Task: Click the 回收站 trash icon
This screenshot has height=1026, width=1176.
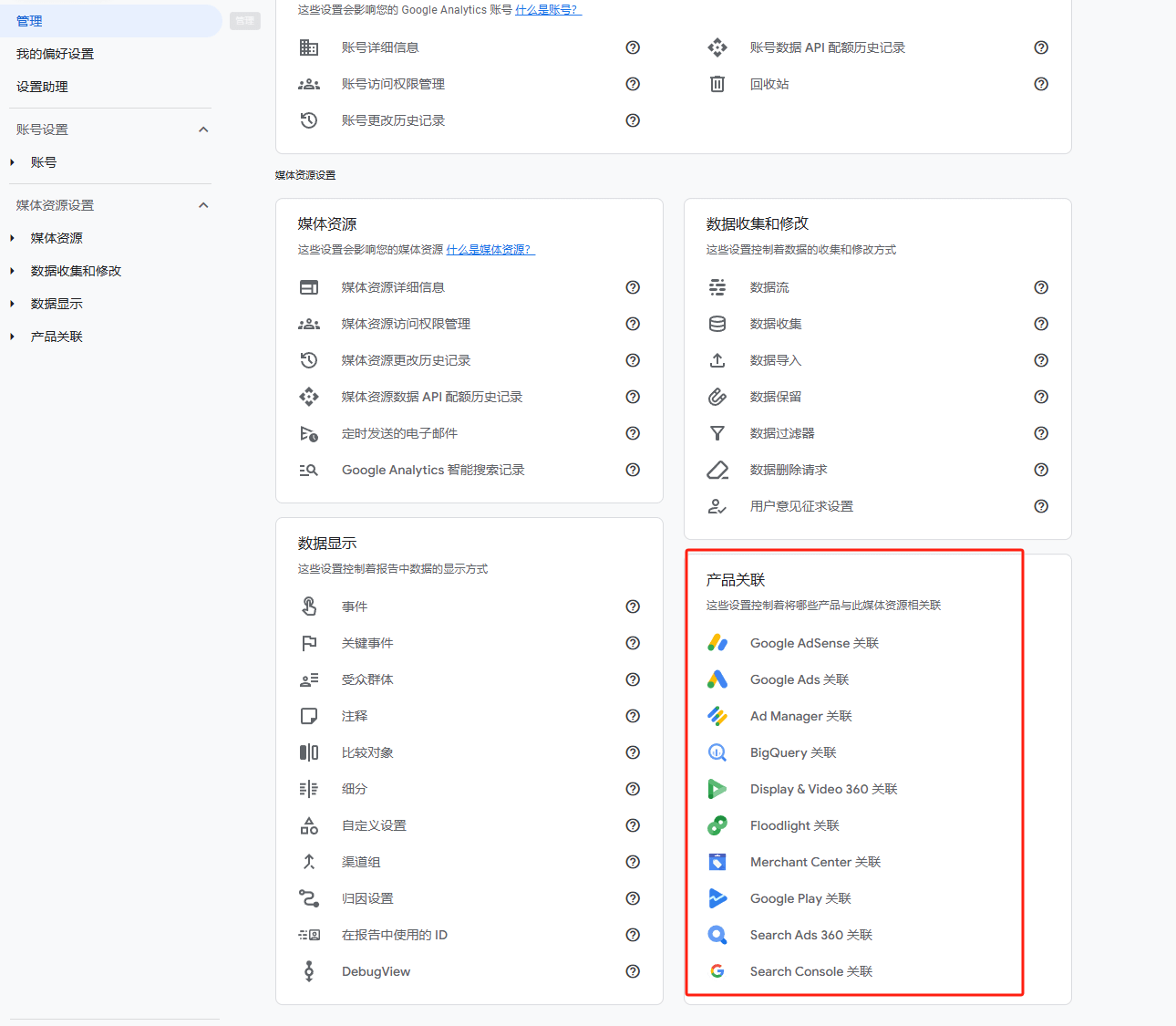Action: pos(717,84)
